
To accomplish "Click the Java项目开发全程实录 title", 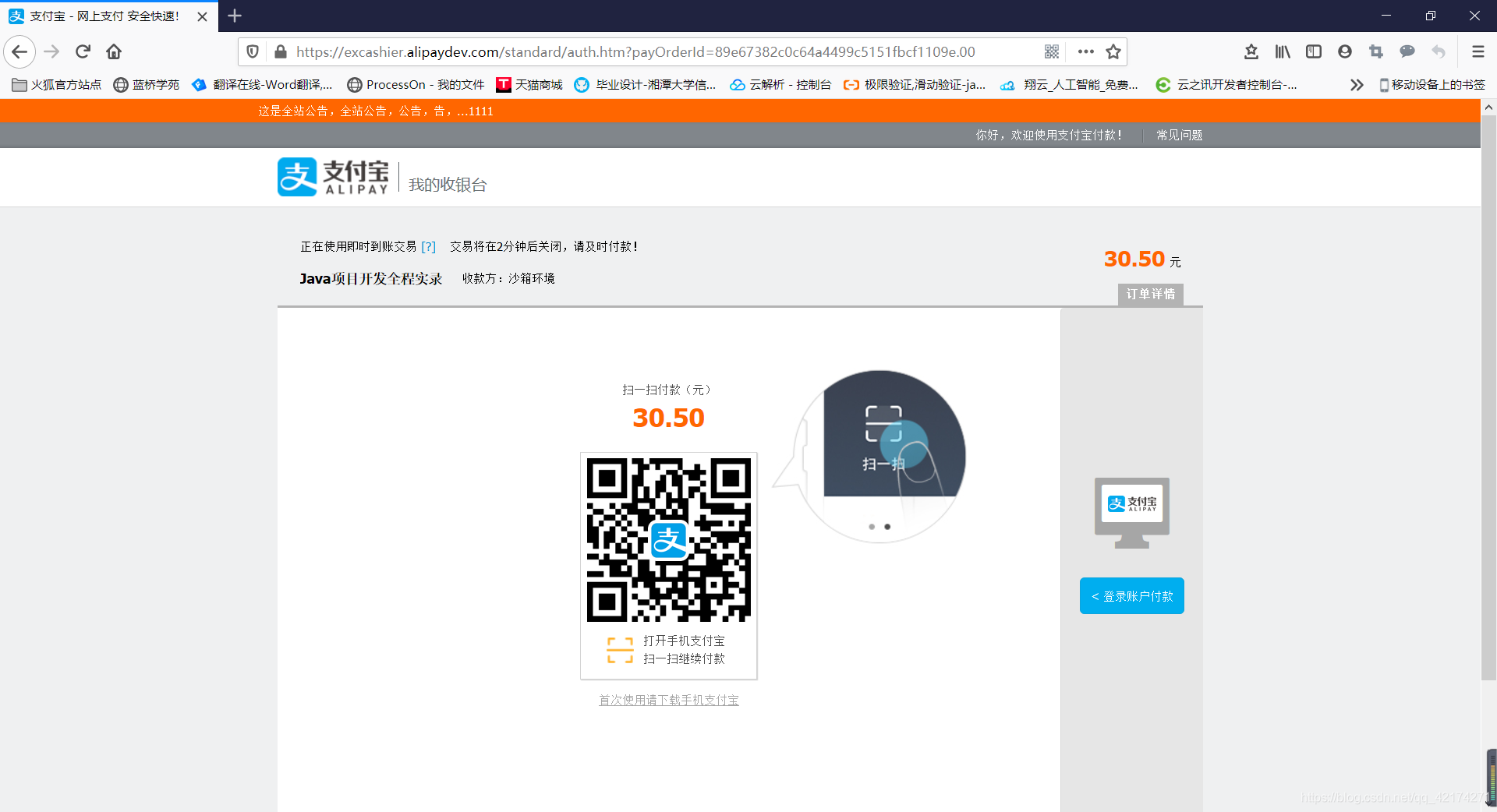I will (x=371, y=279).
